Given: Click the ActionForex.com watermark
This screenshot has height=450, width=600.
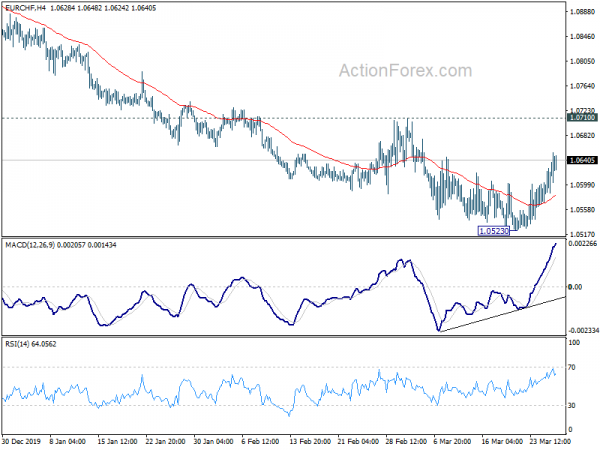Looking at the screenshot, I should (x=406, y=71).
